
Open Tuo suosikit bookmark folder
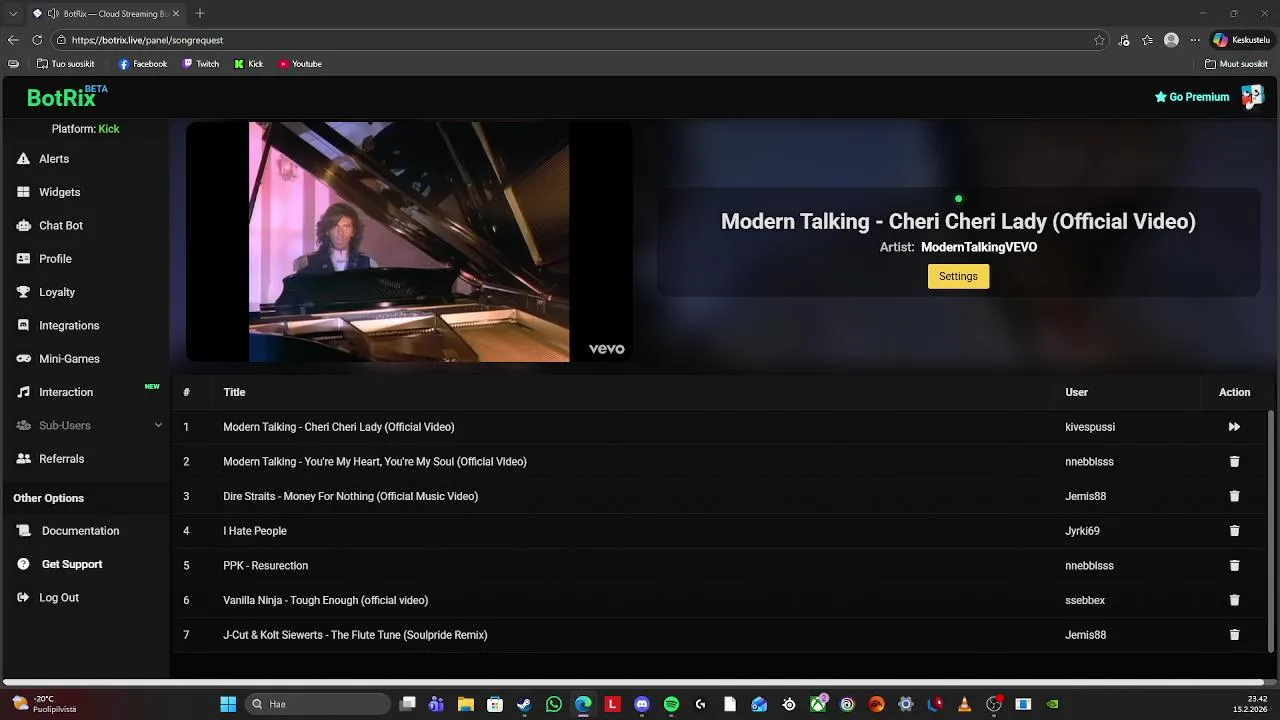point(66,64)
